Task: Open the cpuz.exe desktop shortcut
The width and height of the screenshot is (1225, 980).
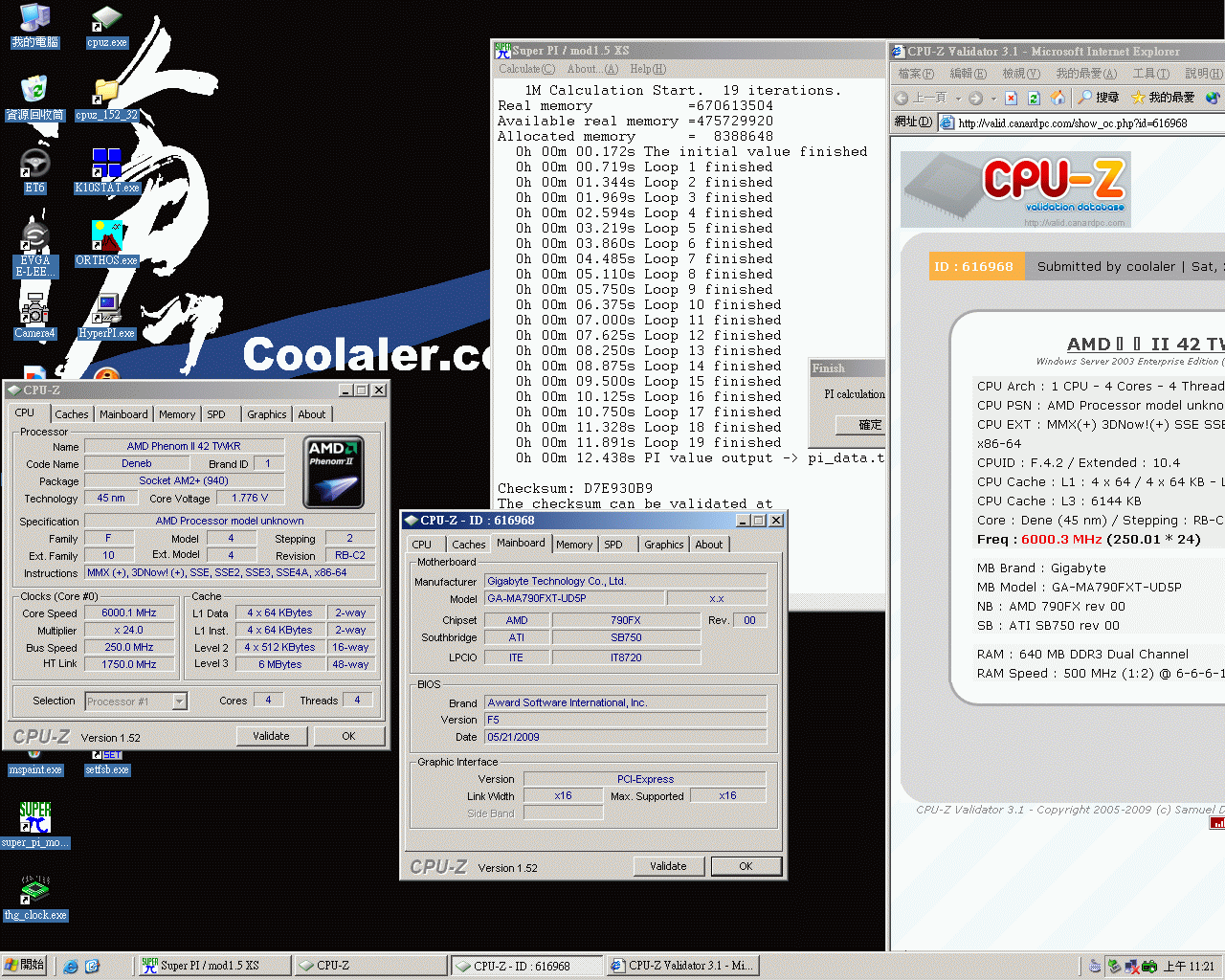Action: tap(106, 26)
